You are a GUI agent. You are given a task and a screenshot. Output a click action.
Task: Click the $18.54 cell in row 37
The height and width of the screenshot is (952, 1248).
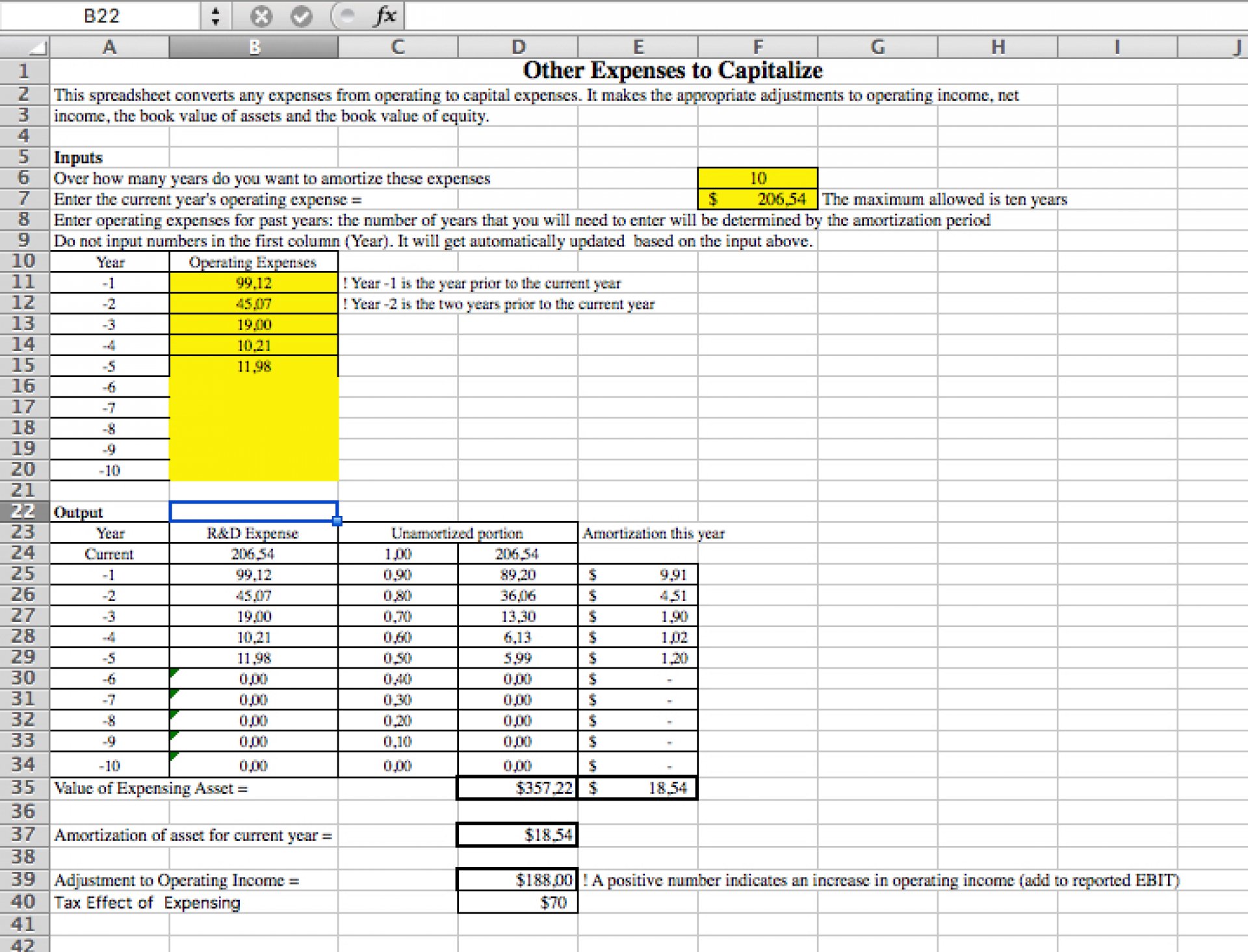(x=518, y=835)
